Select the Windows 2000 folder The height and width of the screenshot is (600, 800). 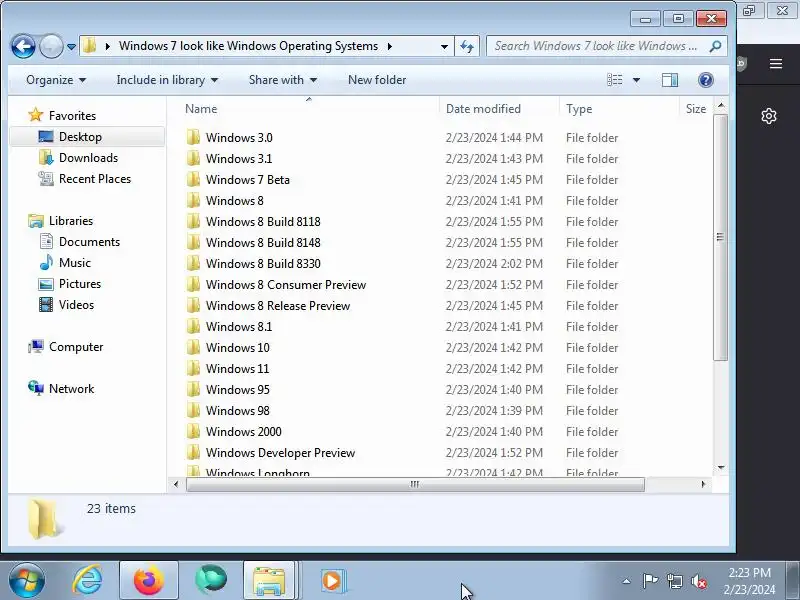244,432
